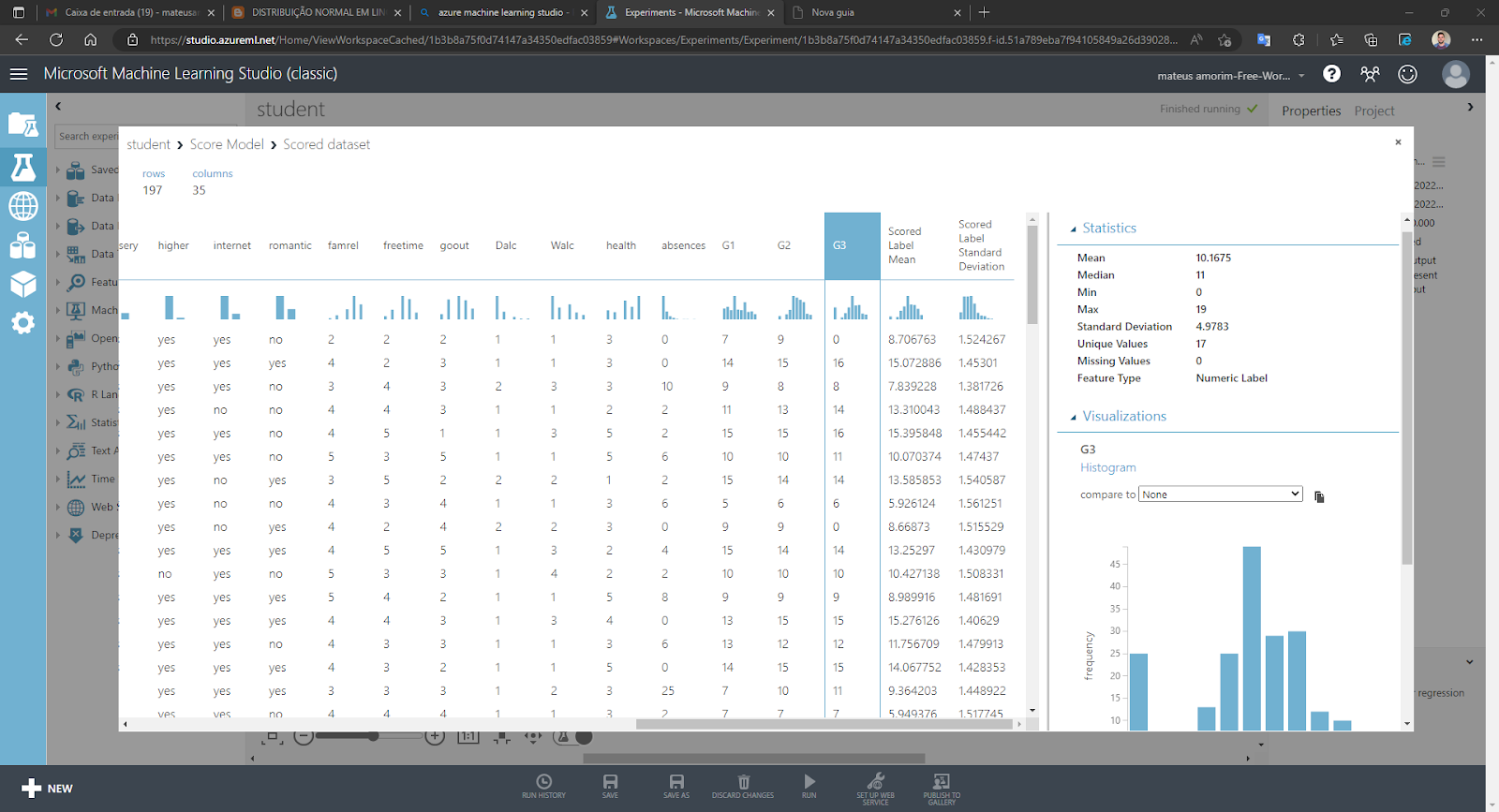Select the 'Scored Label Standard Deviation' column header

pos(981,245)
